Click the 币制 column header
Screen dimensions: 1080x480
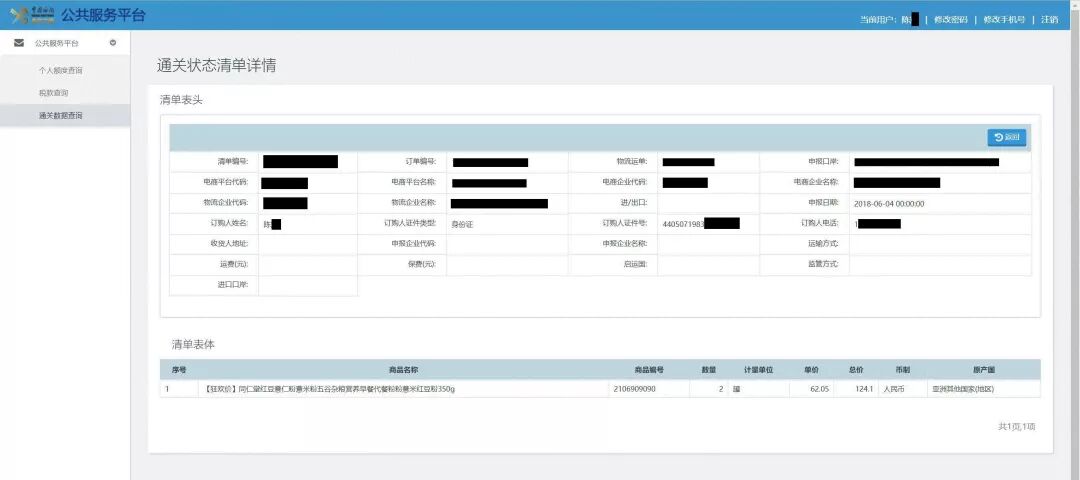click(x=902, y=370)
